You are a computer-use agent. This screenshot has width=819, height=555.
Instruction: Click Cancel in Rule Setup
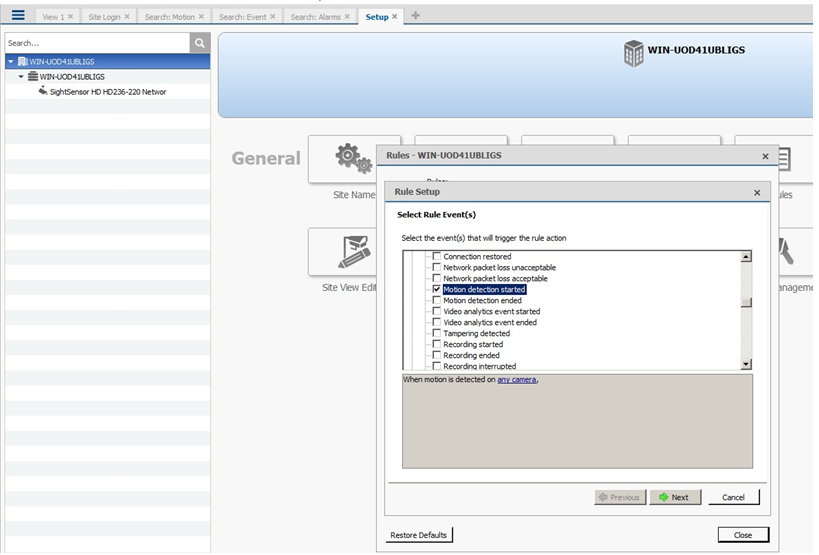click(x=733, y=497)
